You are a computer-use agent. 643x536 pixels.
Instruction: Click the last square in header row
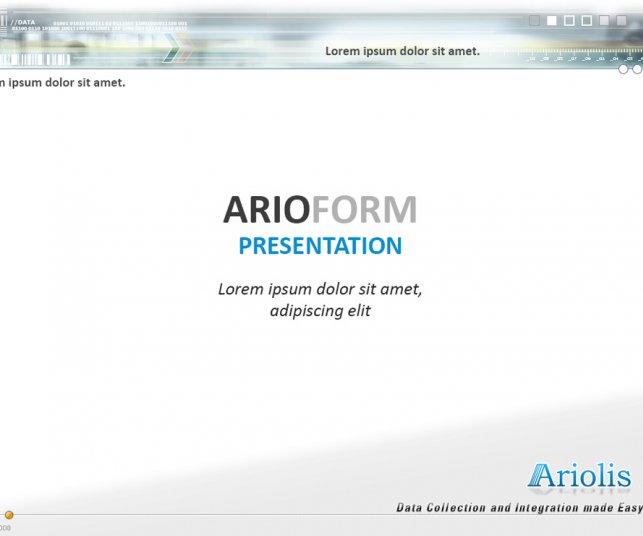click(621, 20)
